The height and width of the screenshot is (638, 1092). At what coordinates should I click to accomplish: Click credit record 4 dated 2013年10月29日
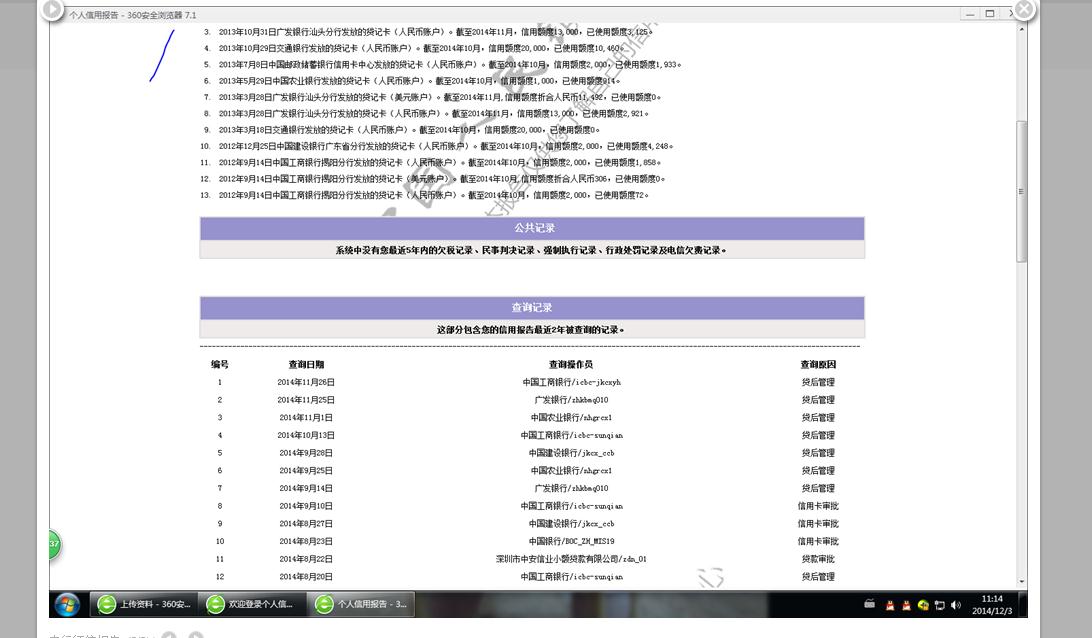(421, 48)
